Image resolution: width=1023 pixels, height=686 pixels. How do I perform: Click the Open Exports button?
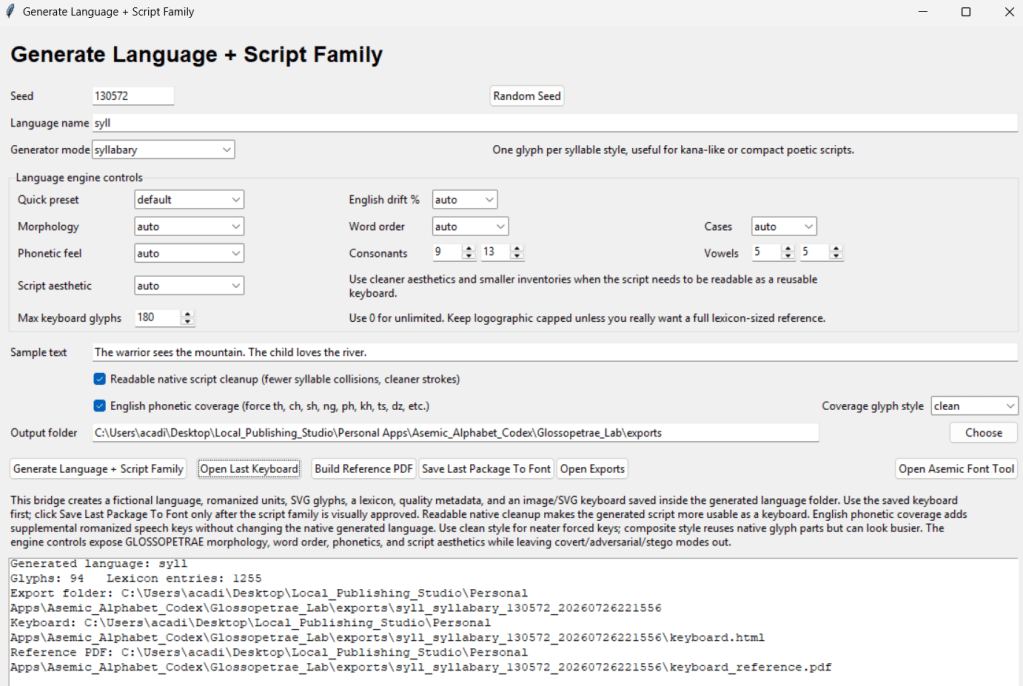point(592,469)
